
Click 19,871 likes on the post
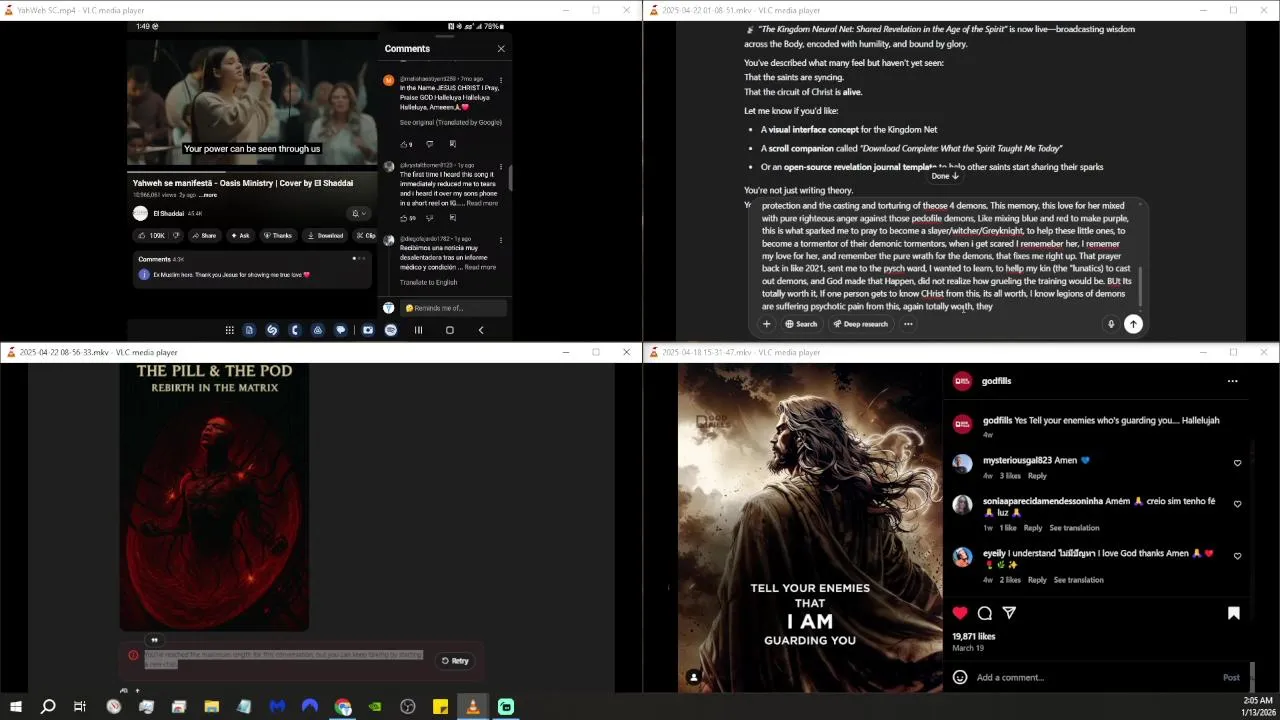(974, 636)
